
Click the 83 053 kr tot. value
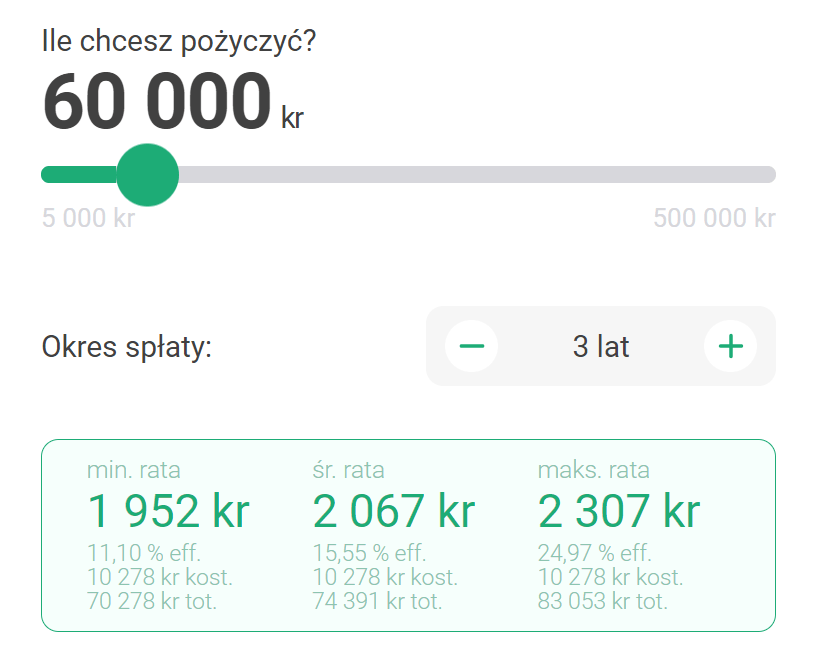click(x=602, y=601)
